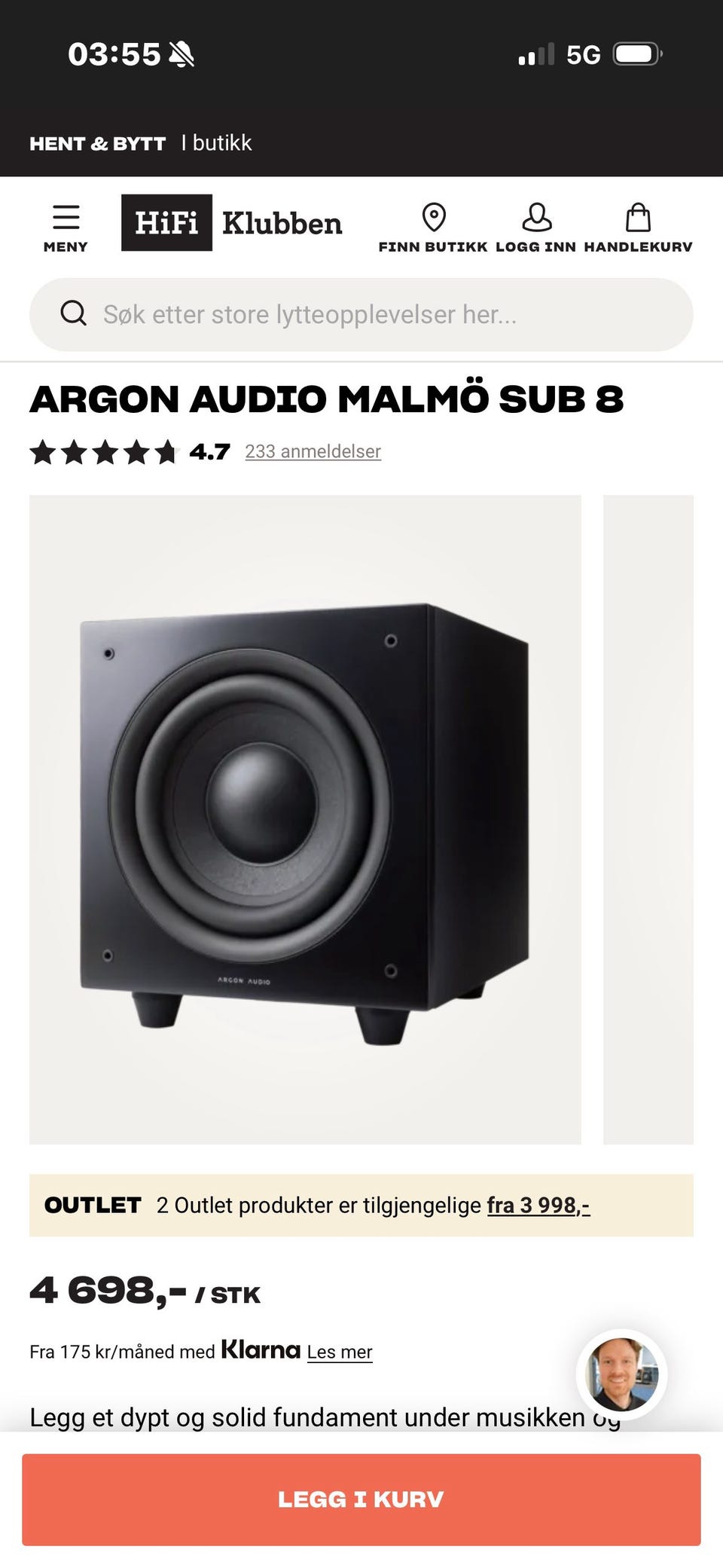Tap the silent mode bell icon
The width and height of the screenshot is (723, 1568).
click(182, 54)
